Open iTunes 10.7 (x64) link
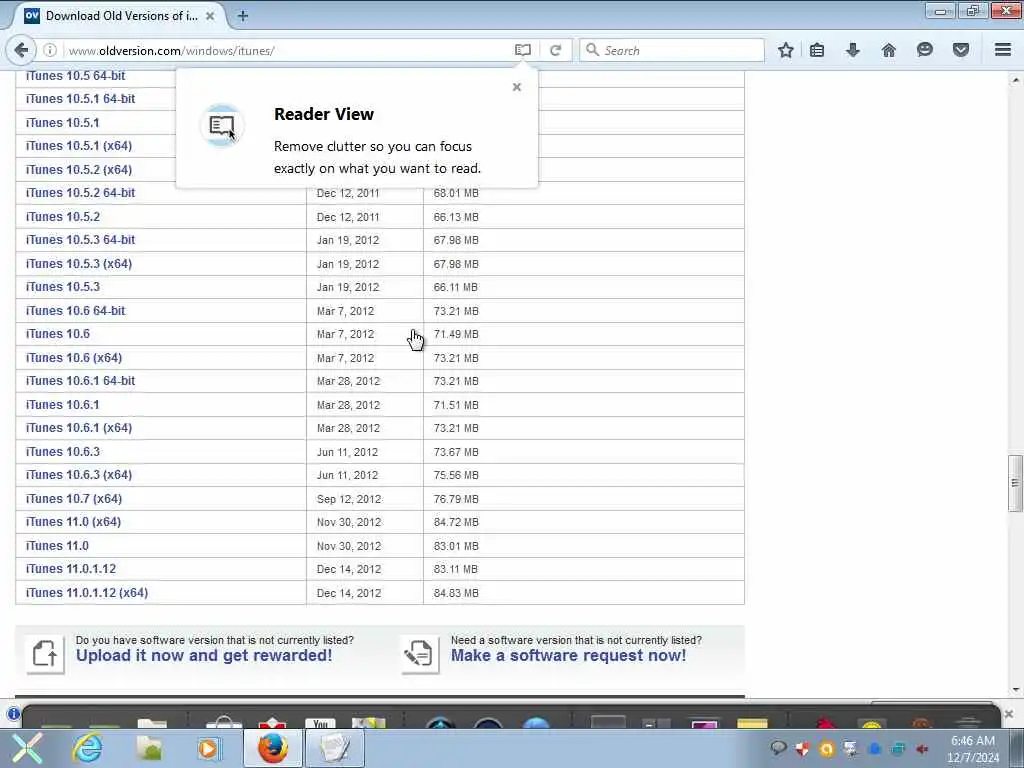The height and width of the screenshot is (768, 1024). [74, 499]
